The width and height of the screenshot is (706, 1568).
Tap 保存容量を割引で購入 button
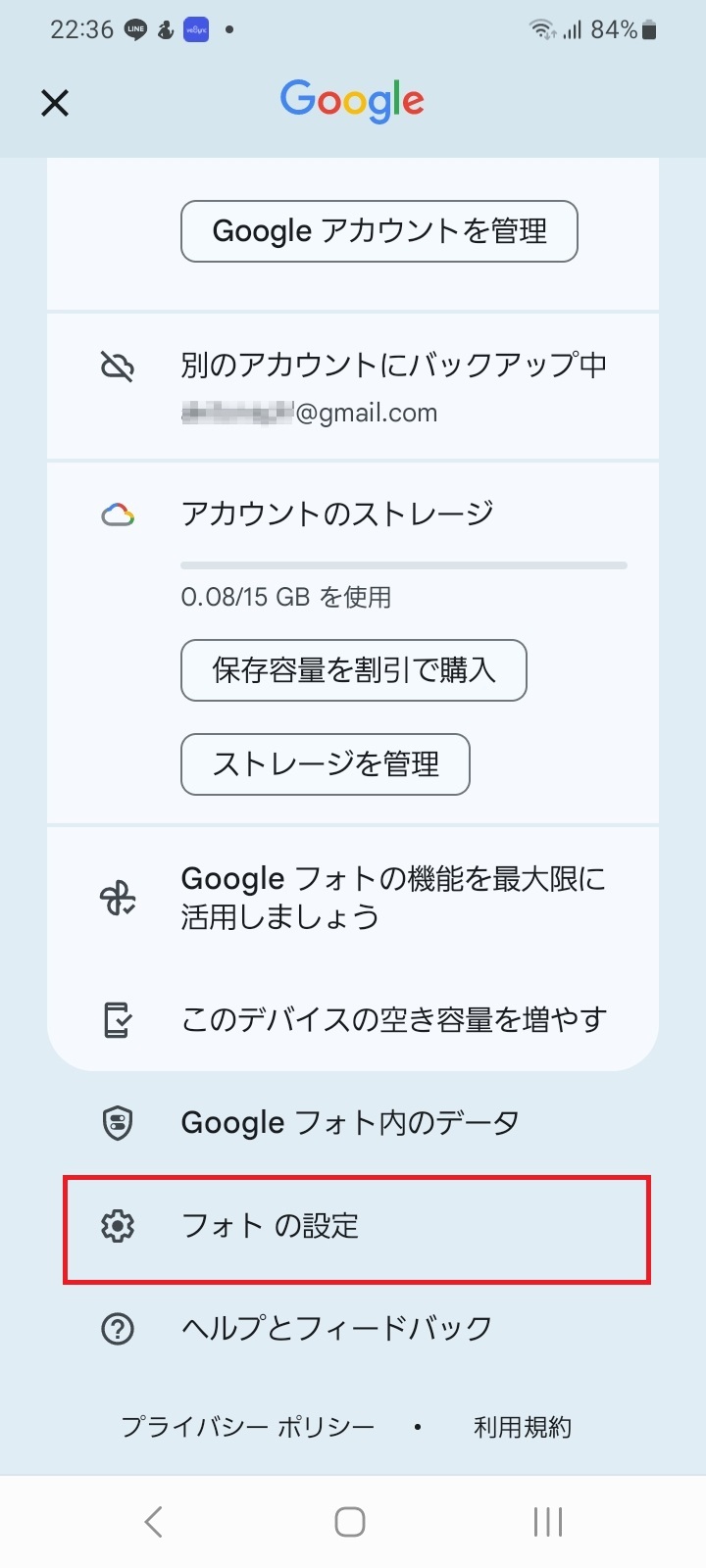pyautogui.click(x=354, y=670)
